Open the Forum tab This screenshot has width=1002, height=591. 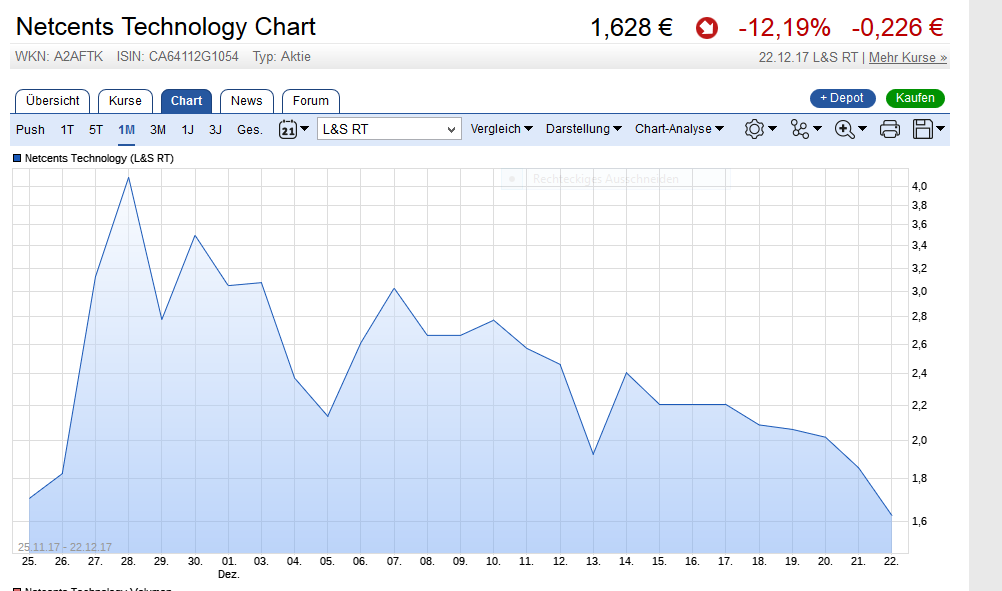tap(311, 101)
